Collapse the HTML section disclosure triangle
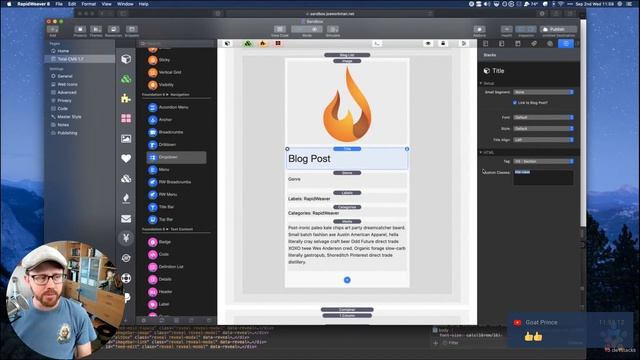Viewport: 640px width, 360px height. 481,152
